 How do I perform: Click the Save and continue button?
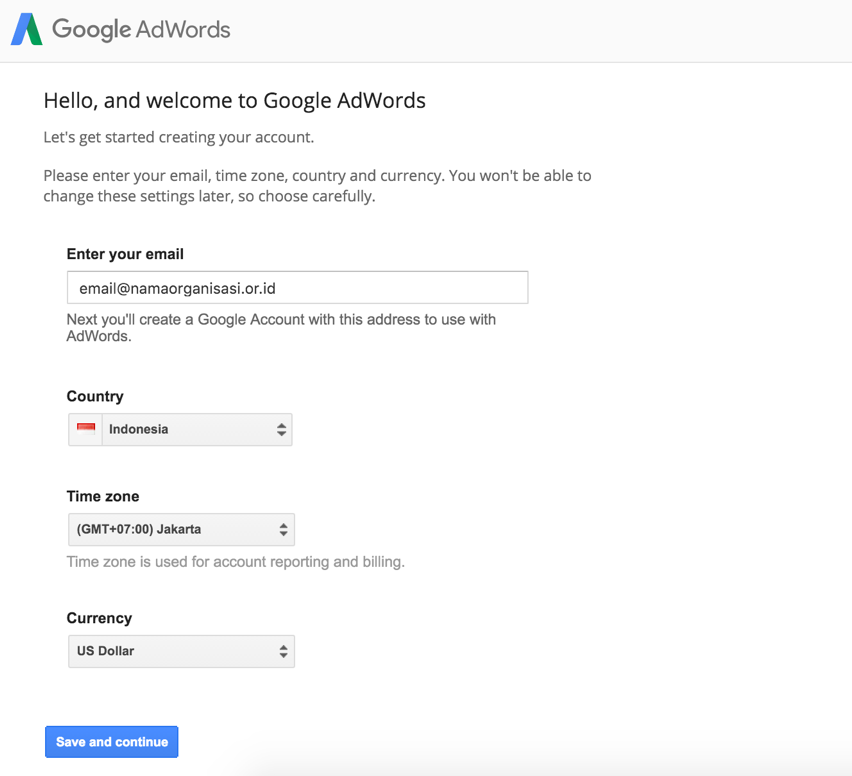click(x=111, y=742)
